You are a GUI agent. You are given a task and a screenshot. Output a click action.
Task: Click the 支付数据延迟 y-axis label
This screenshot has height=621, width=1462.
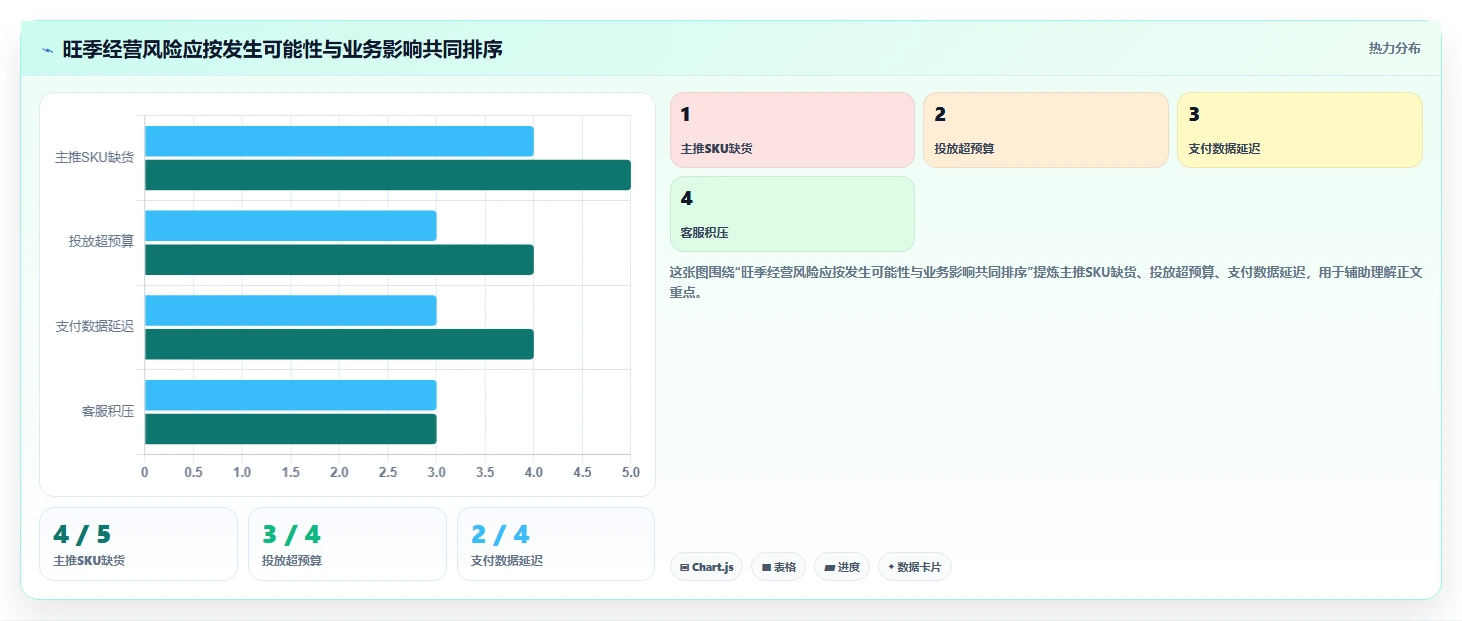tap(94, 327)
